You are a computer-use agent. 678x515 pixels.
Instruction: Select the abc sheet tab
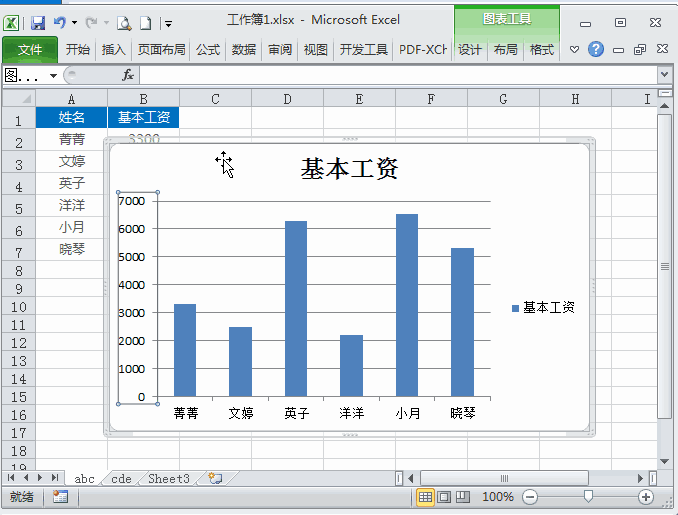(x=84, y=479)
